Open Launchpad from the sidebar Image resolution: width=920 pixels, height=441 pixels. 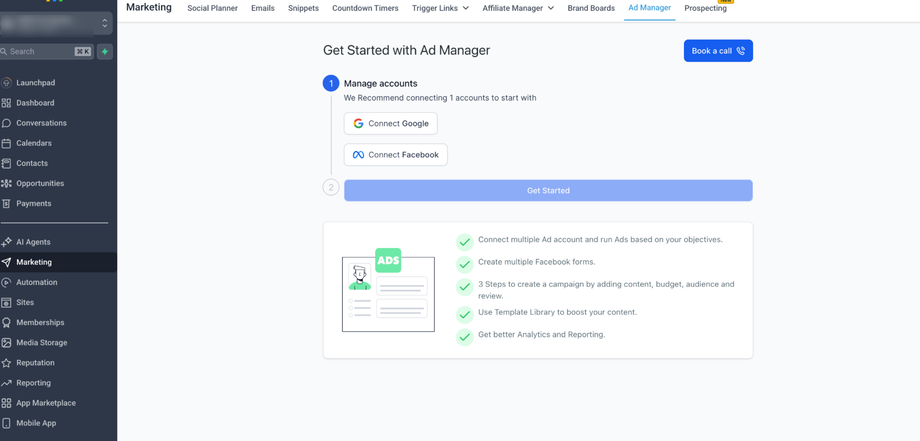36,83
